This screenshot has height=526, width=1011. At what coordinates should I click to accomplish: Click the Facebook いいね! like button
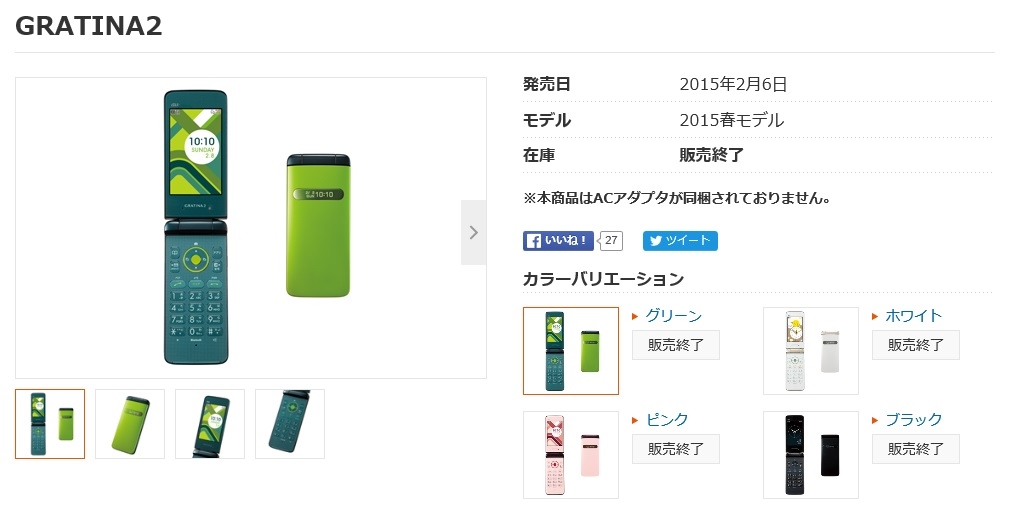[x=558, y=241]
